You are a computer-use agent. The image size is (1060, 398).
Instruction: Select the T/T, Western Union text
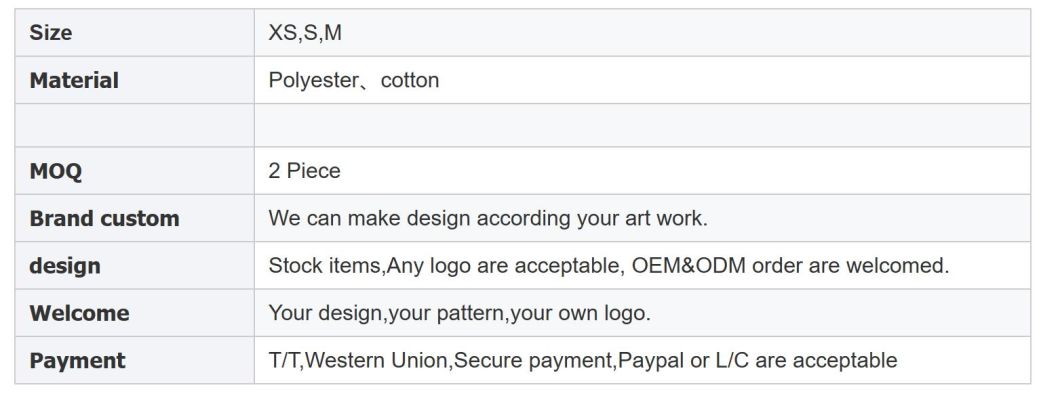click(x=359, y=360)
